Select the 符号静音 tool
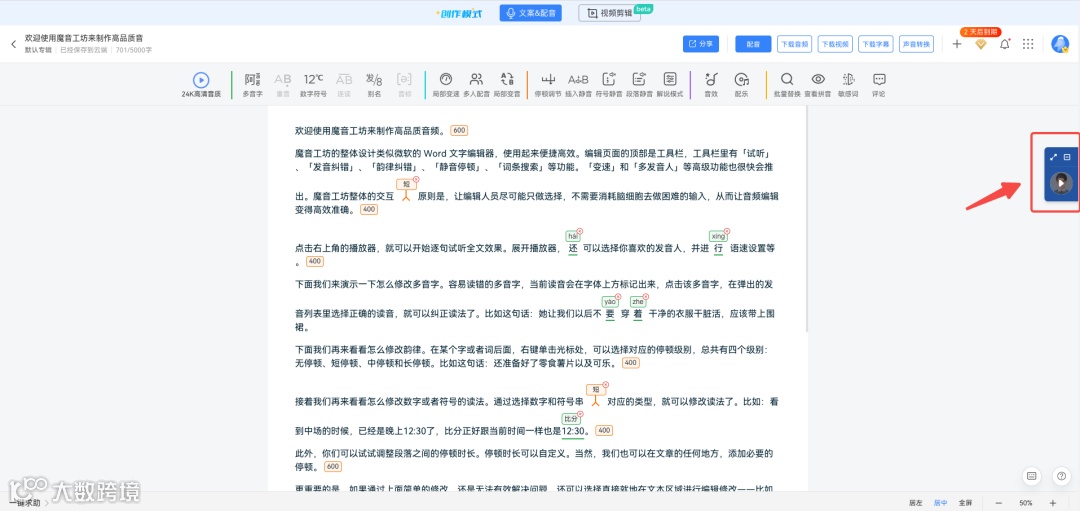 tap(609, 84)
